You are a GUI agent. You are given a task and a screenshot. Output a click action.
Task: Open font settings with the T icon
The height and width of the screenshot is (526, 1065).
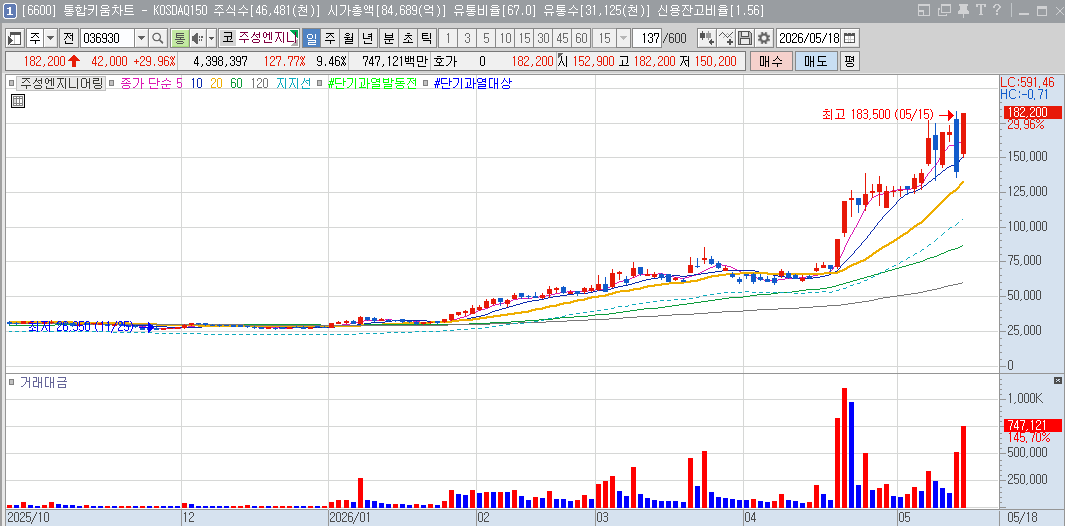[980, 10]
